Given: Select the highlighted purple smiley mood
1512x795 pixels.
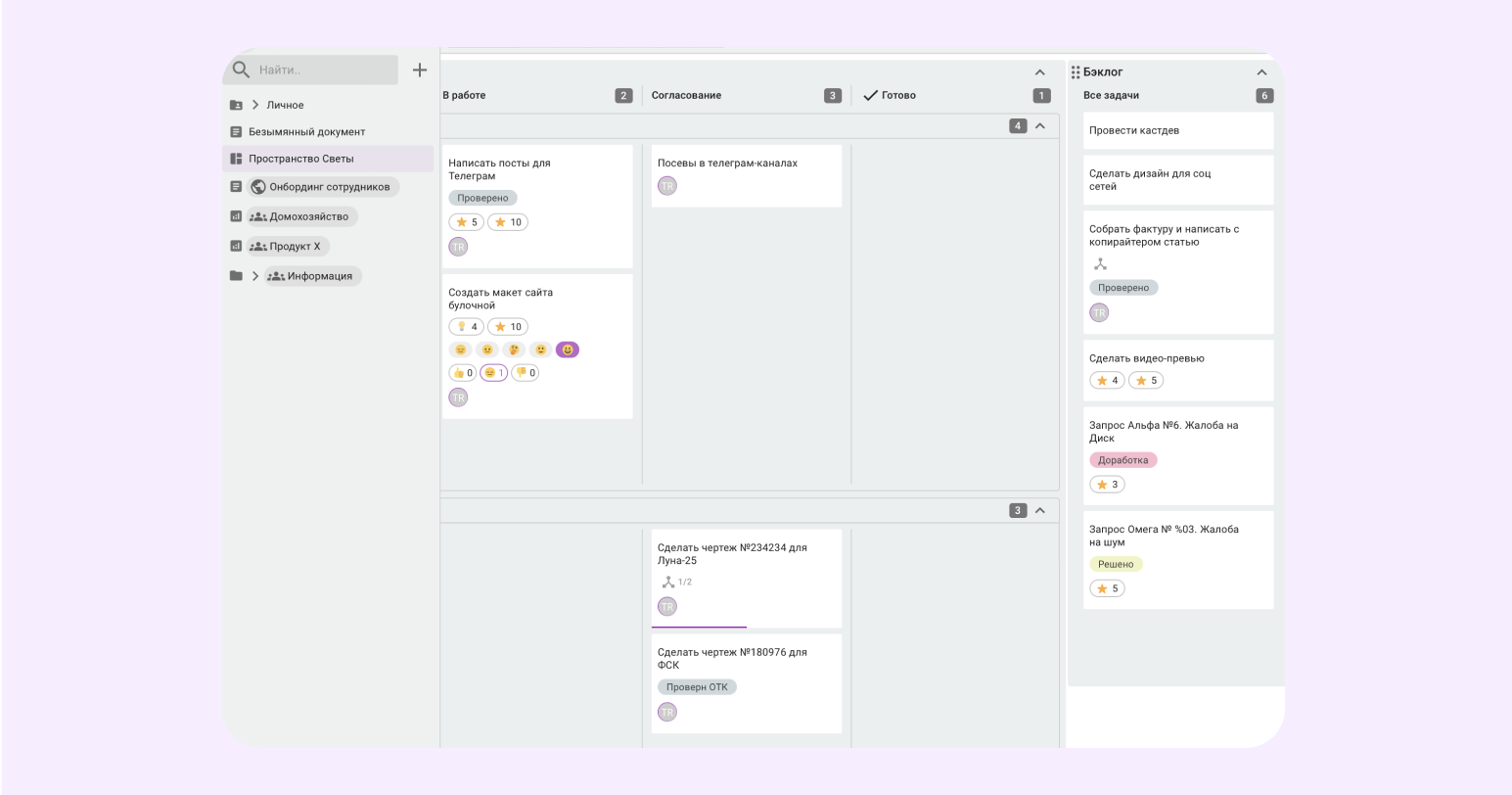Looking at the screenshot, I should pos(568,350).
